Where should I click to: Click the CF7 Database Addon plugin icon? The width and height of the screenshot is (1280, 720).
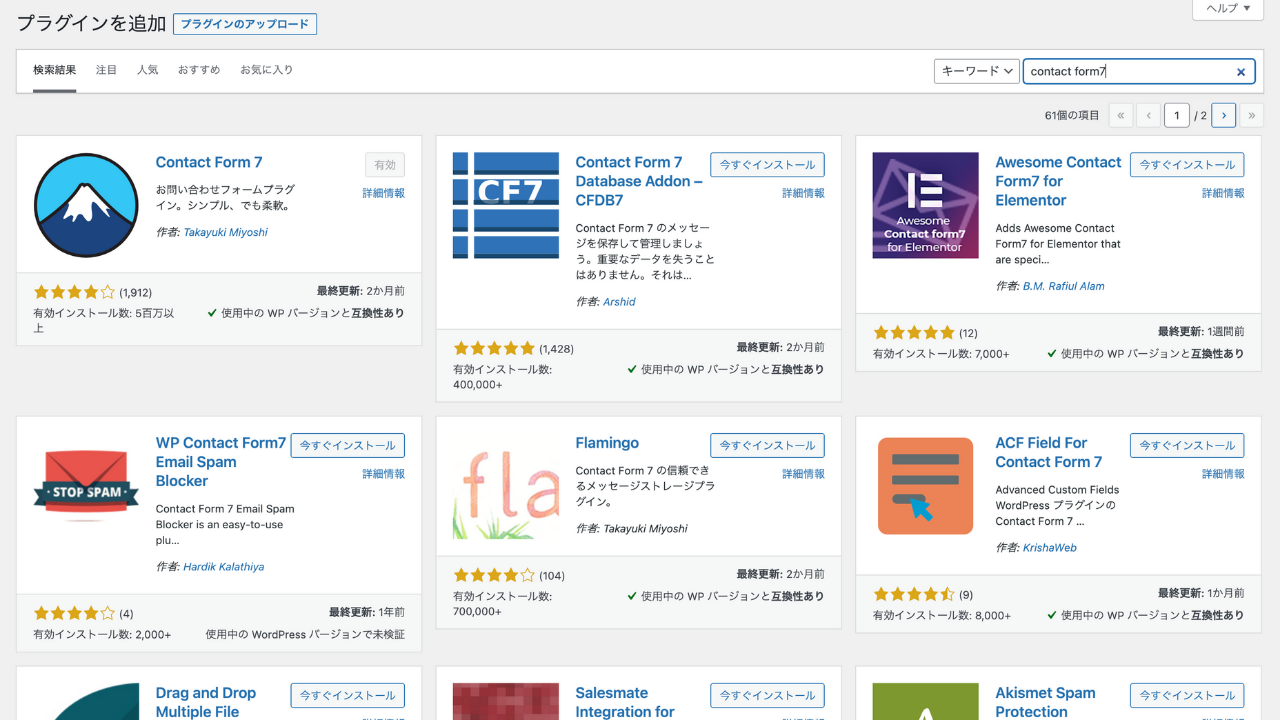[x=506, y=205]
